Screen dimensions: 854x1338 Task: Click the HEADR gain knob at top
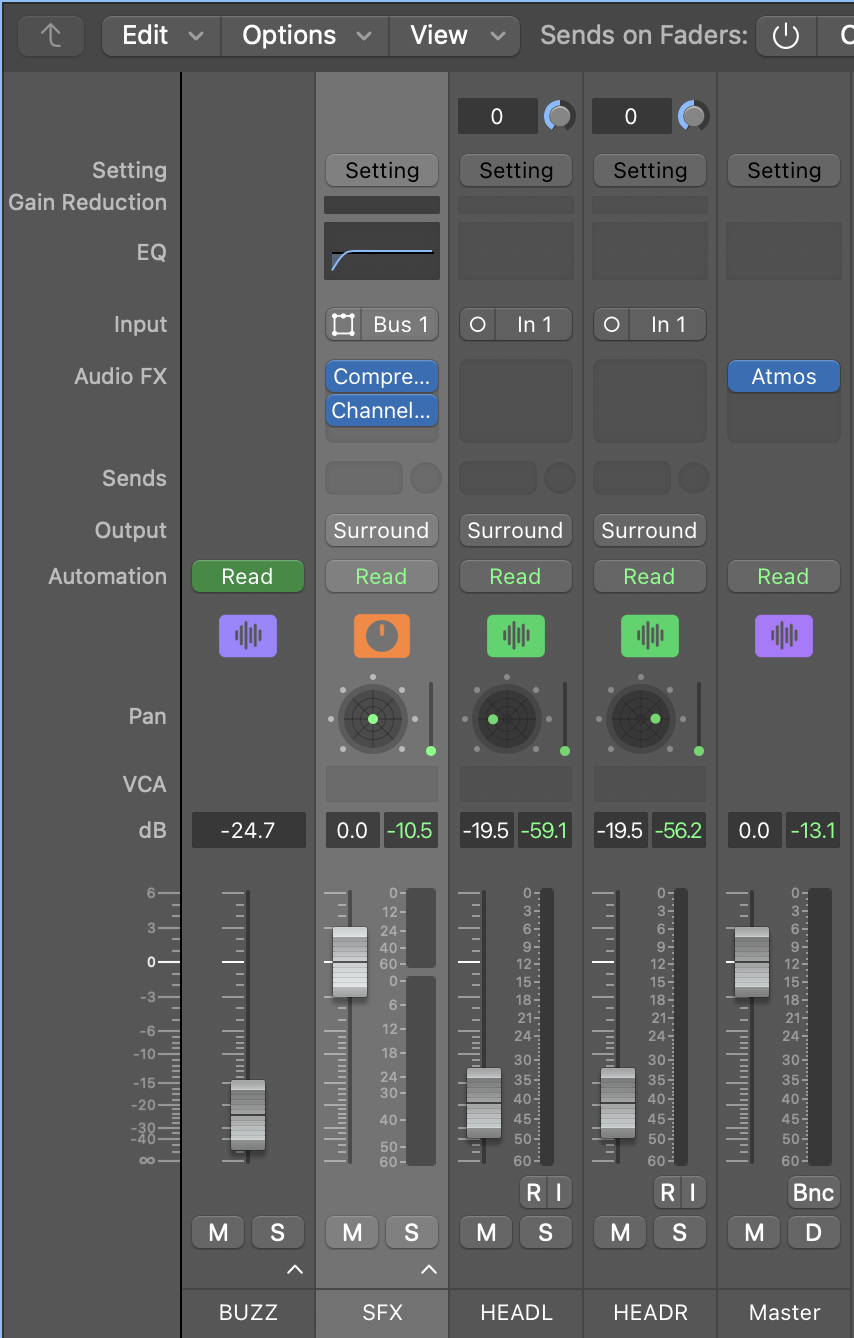693,117
